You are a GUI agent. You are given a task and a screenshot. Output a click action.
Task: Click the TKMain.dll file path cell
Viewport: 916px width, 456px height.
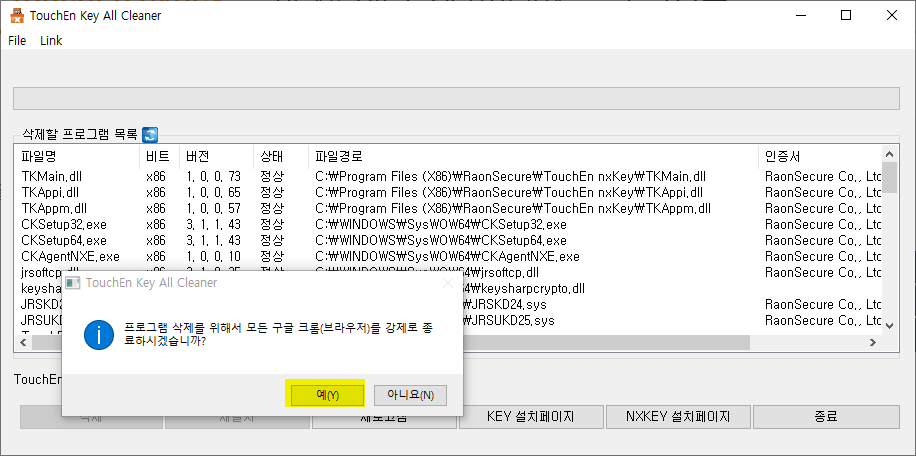(x=511, y=176)
